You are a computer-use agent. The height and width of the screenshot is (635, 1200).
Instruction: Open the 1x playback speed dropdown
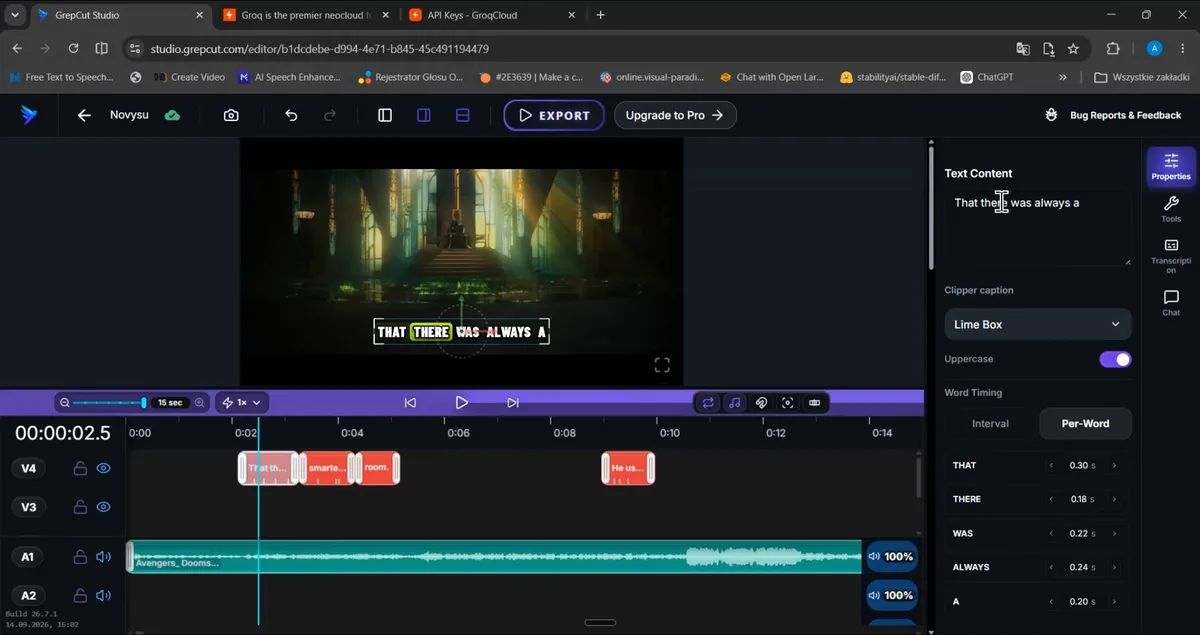pyautogui.click(x=243, y=403)
